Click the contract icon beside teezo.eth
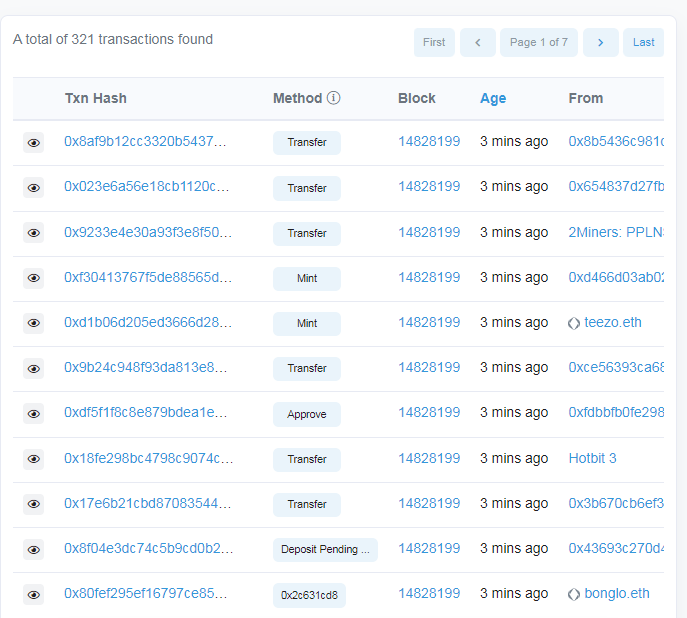The width and height of the screenshot is (687, 618). [574, 323]
